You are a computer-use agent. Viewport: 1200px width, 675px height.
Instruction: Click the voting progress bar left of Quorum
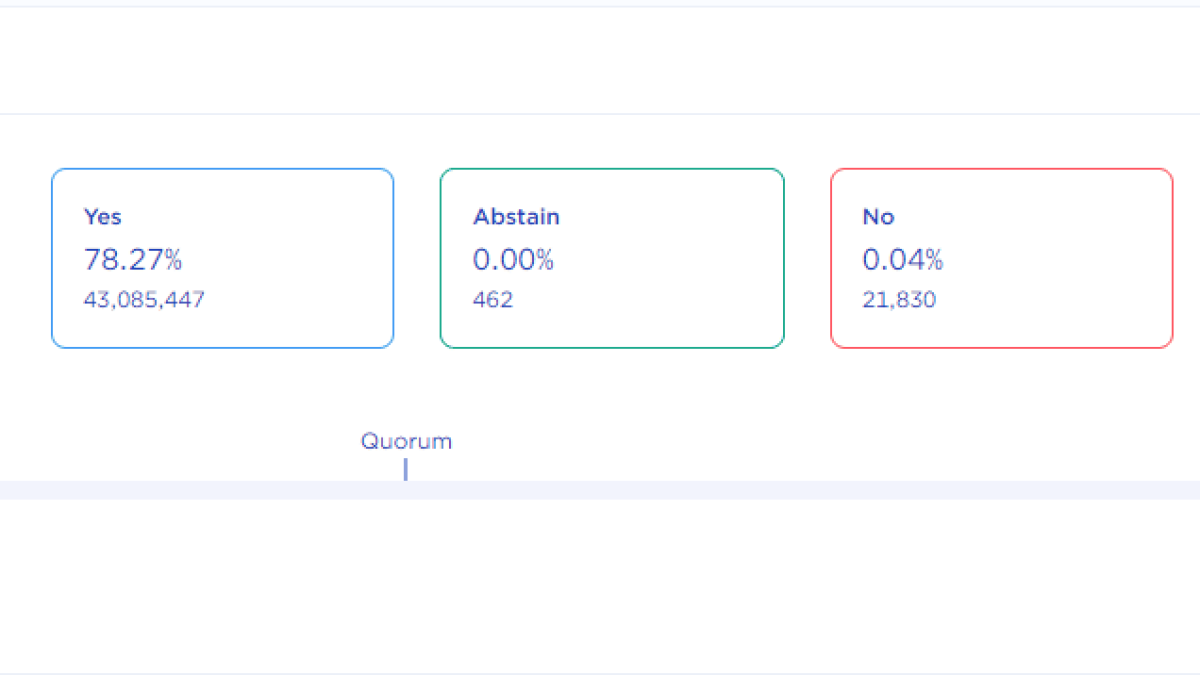pos(200,490)
